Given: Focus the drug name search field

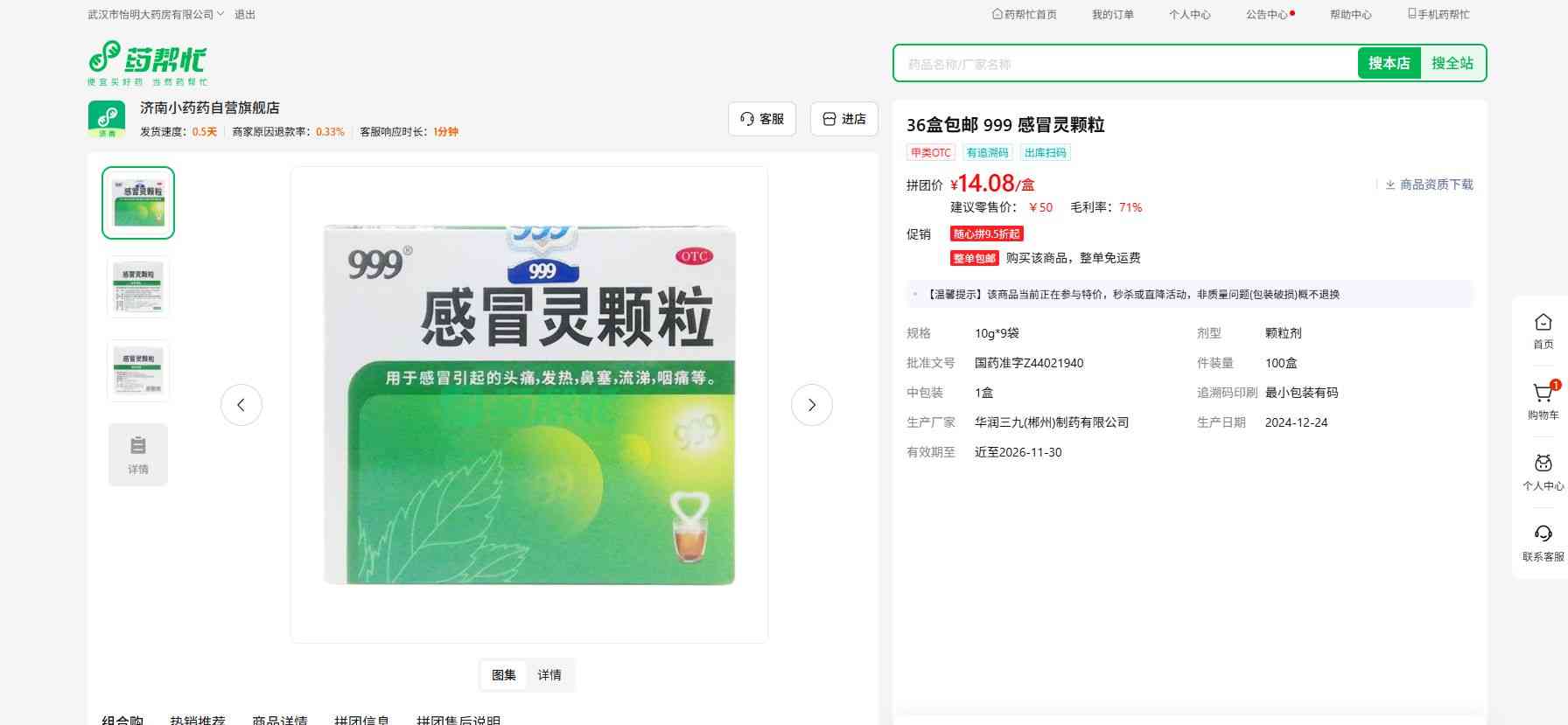Looking at the screenshot, I should 1124,64.
